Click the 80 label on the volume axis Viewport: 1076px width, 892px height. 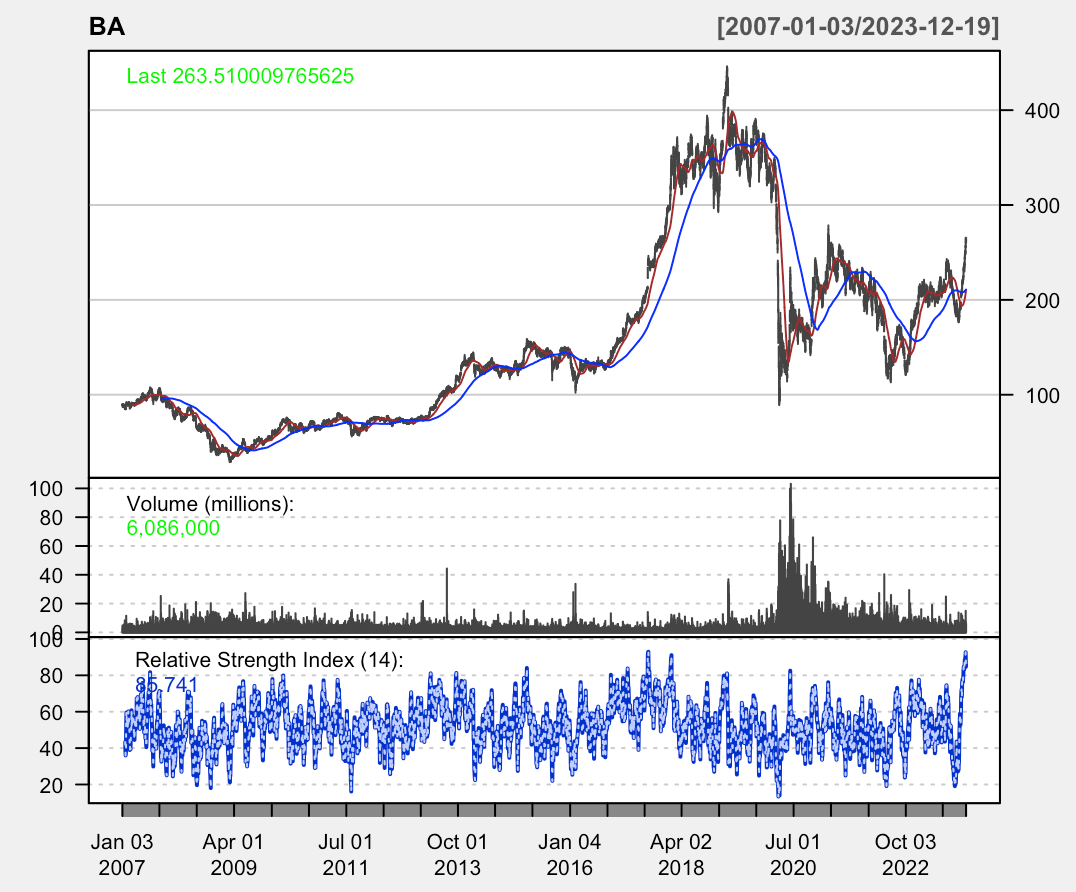(51, 517)
